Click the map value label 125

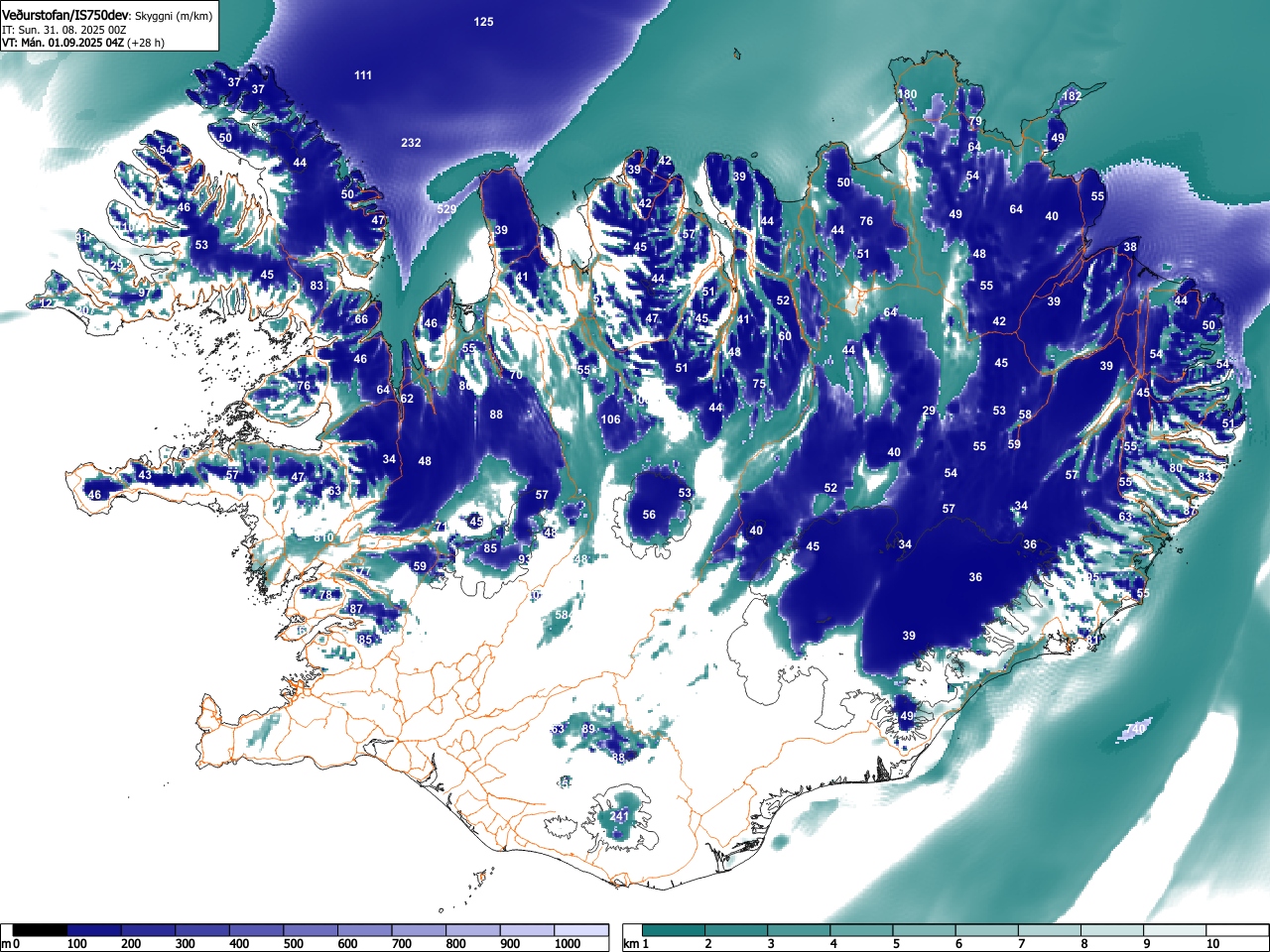tap(483, 22)
